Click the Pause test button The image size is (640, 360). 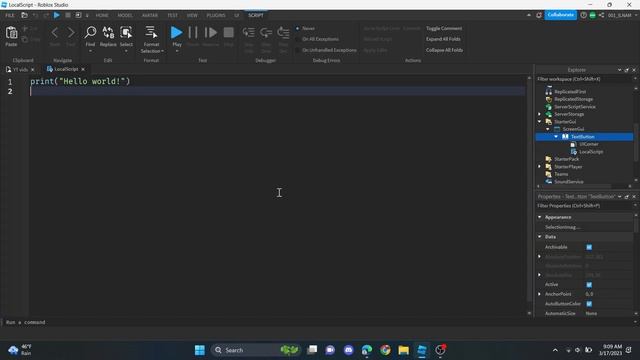193,32
